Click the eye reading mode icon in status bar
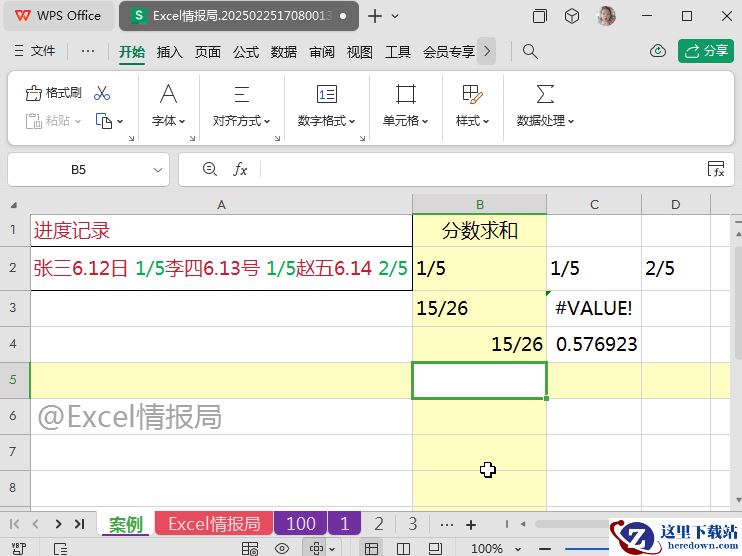This screenshot has width=742, height=556. point(282,548)
